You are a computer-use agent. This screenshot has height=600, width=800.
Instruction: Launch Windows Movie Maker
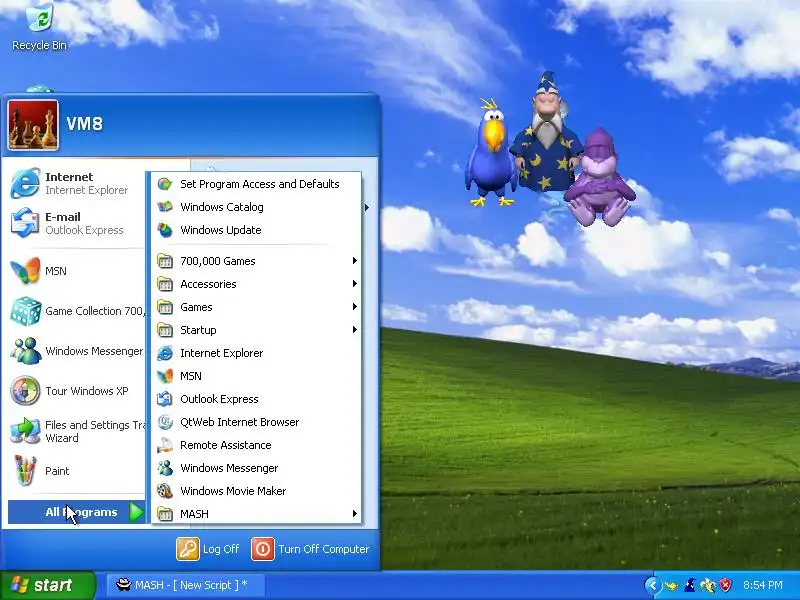(x=257, y=491)
